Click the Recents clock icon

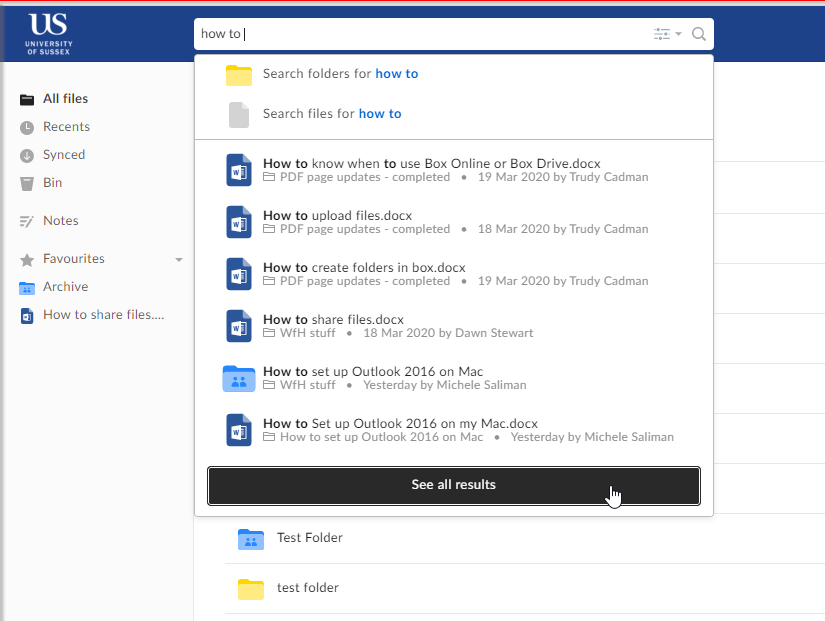click(27, 128)
